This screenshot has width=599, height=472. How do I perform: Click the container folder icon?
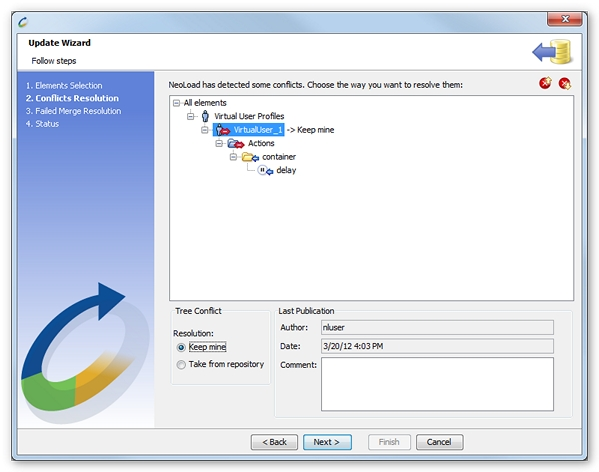(250, 157)
